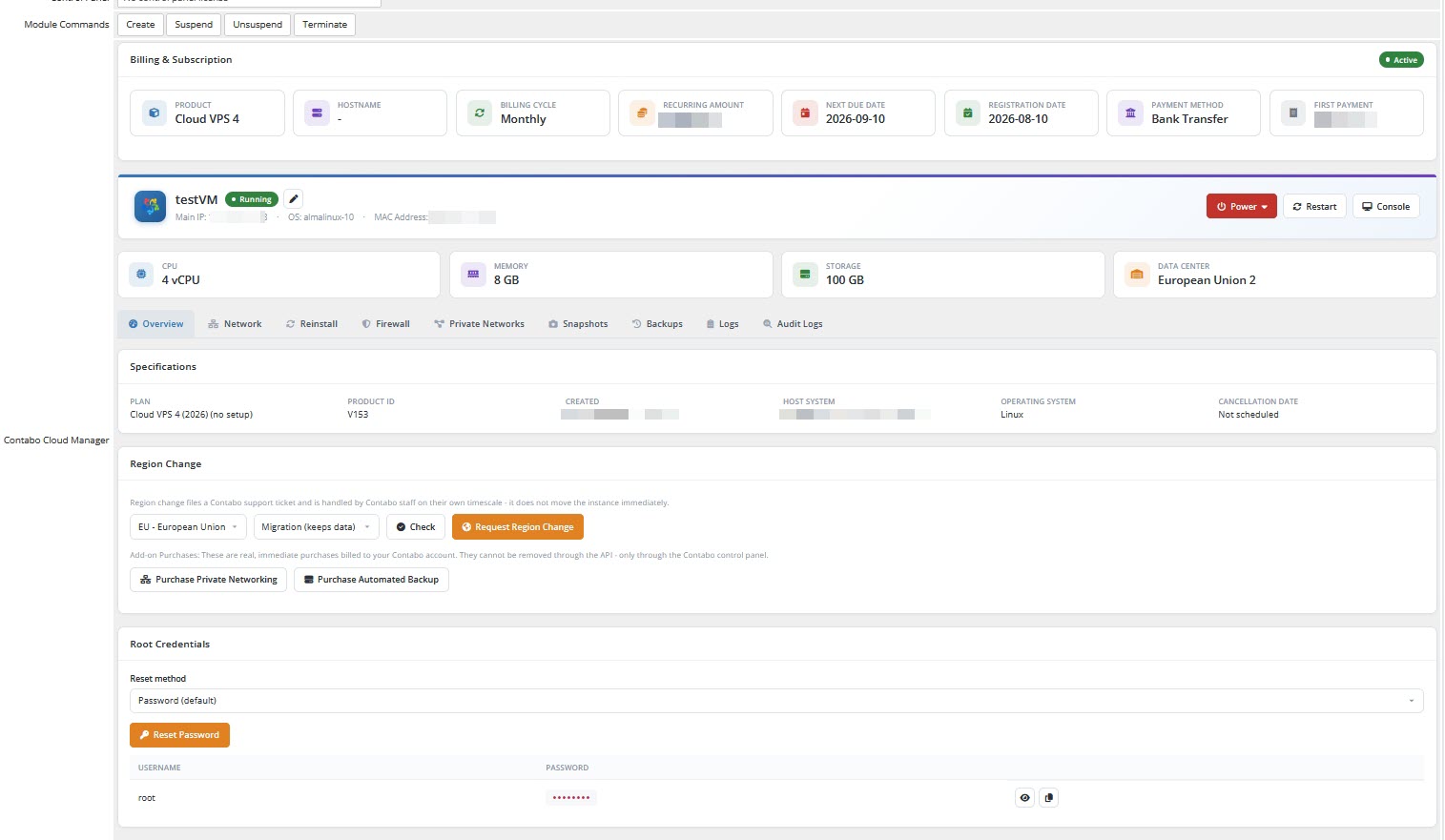The width and height of the screenshot is (1445, 840).
Task: Click the Terminate module command button
Action: point(324,25)
